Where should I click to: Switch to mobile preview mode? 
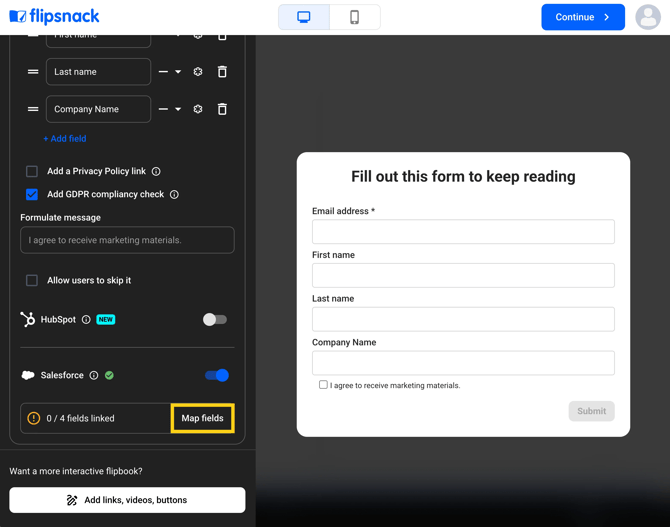pos(354,17)
